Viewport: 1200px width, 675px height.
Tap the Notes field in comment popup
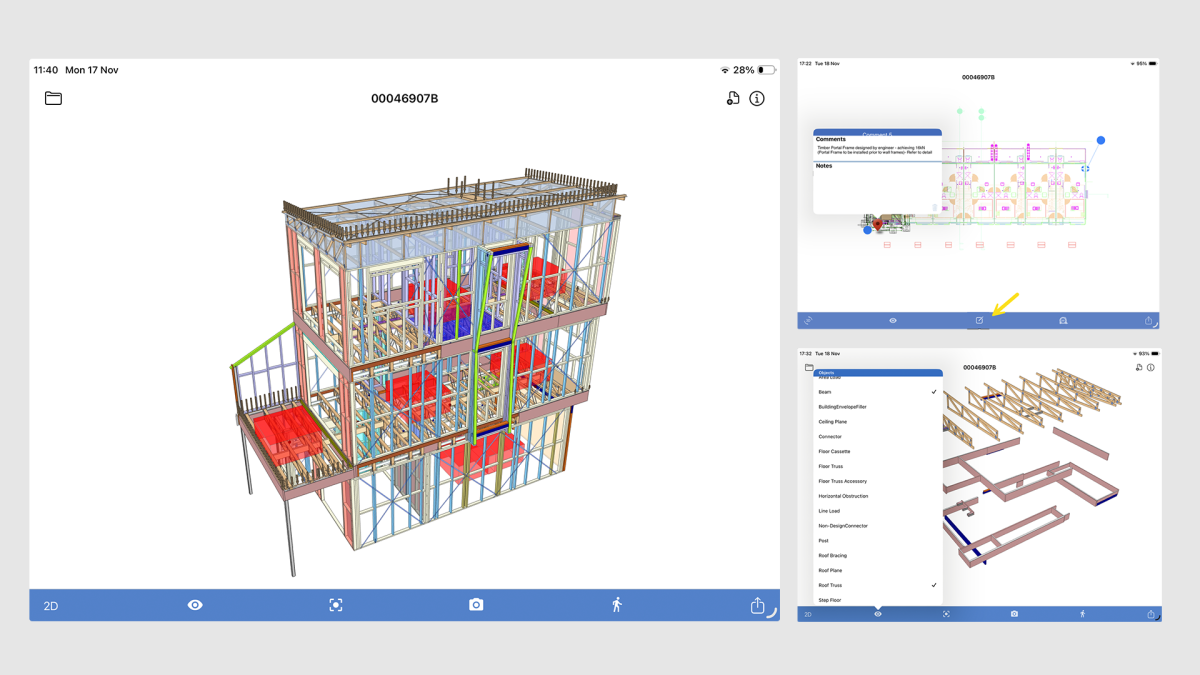tap(877, 188)
